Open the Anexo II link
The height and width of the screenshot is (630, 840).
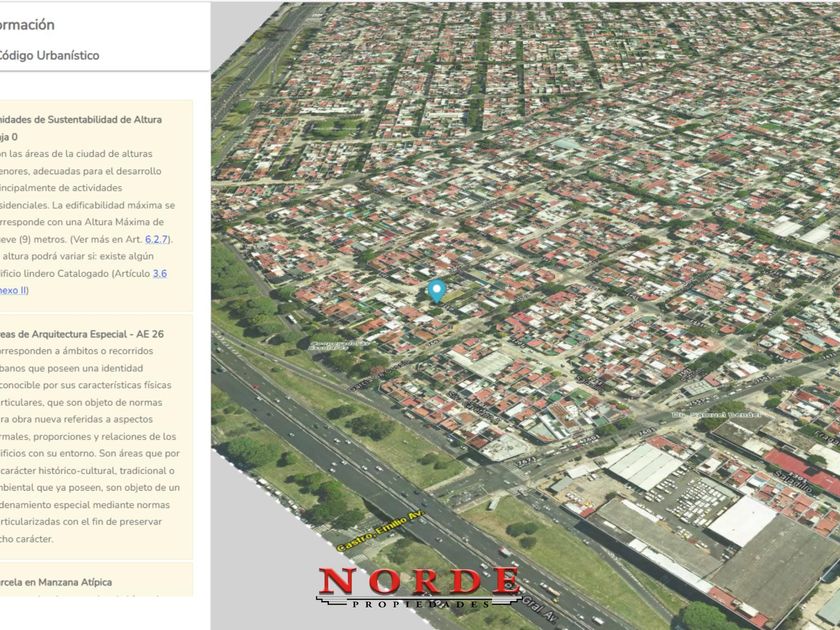[12, 290]
